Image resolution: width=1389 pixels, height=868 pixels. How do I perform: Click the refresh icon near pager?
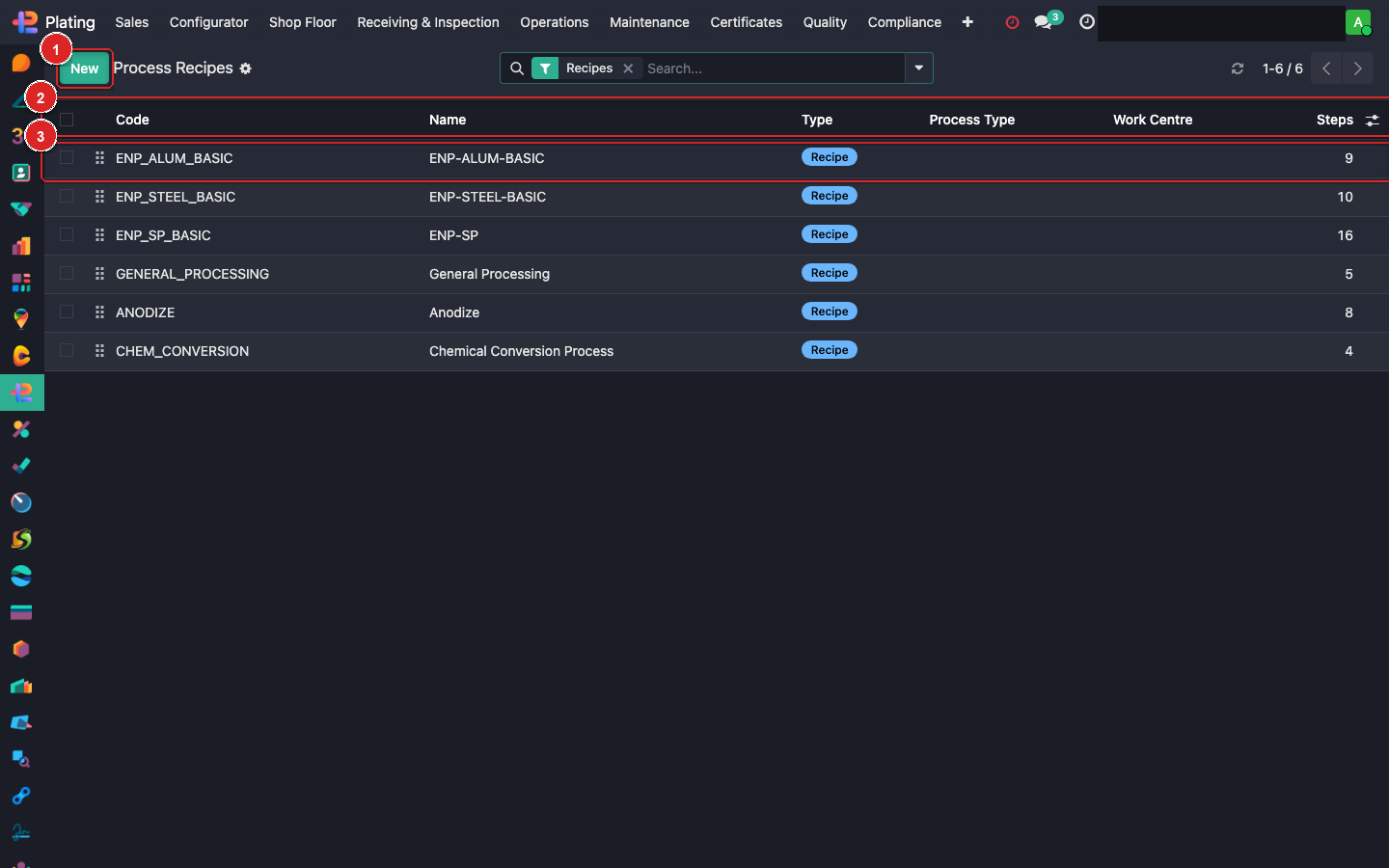click(x=1238, y=68)
